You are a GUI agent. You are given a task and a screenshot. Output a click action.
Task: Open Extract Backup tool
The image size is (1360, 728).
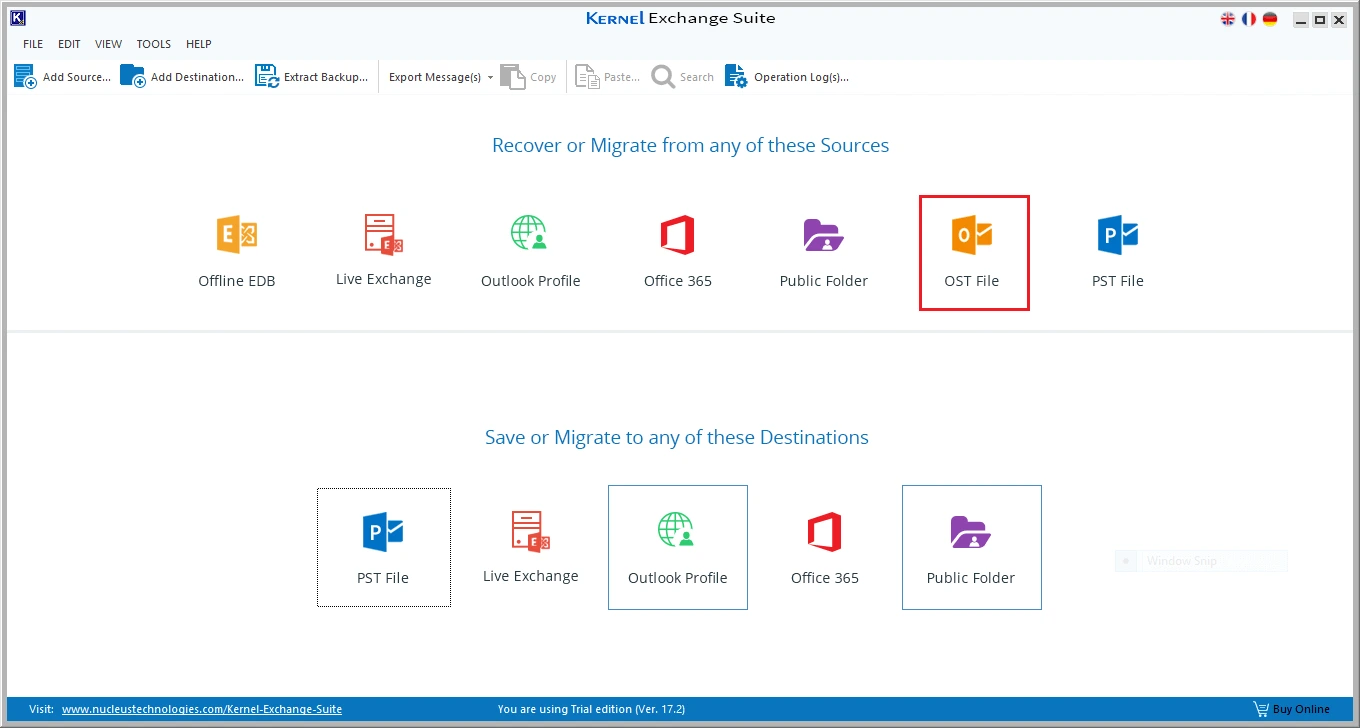click(311, 77)
